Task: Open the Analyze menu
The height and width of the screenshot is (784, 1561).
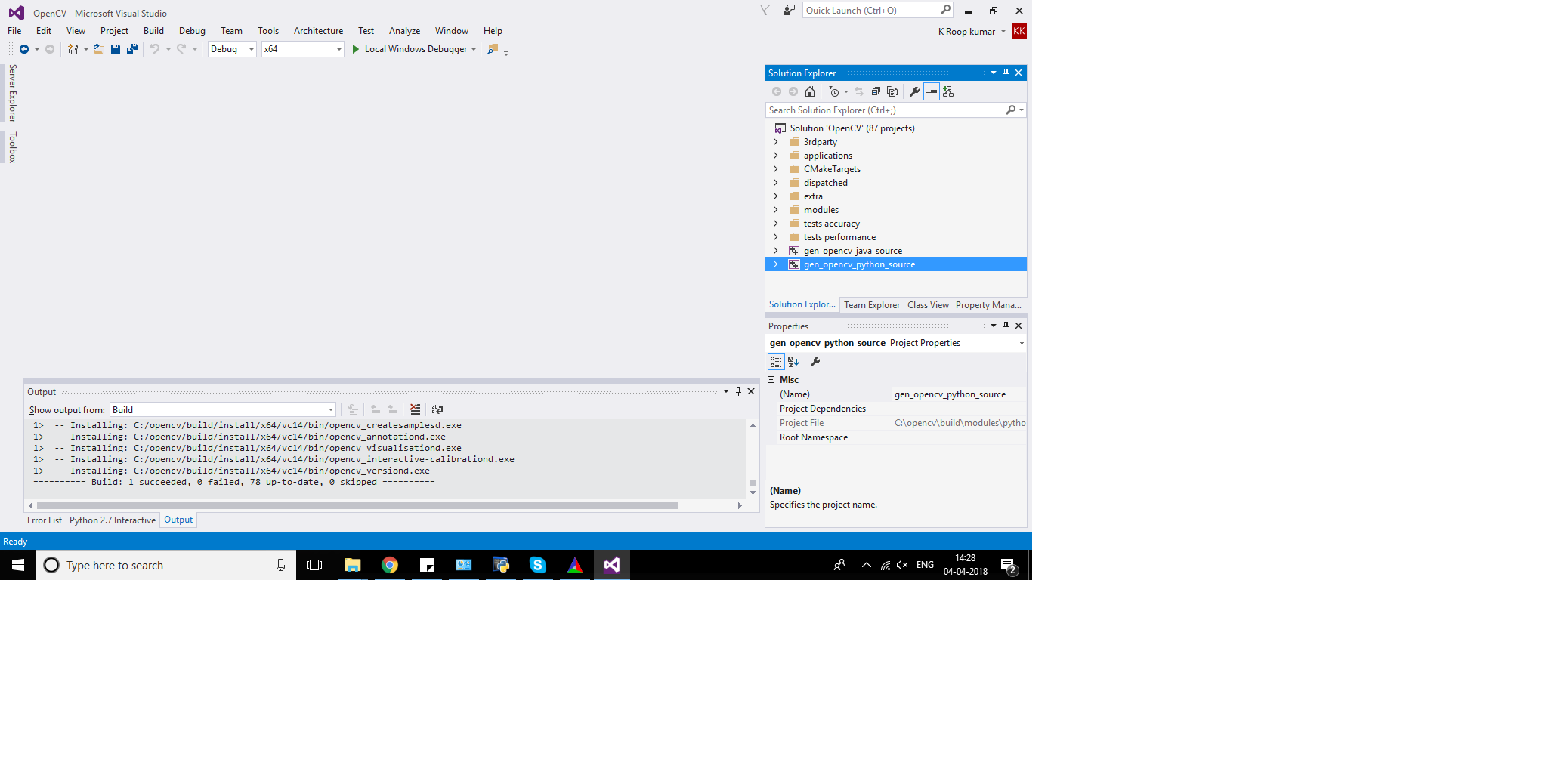Action: click(404, 31)
